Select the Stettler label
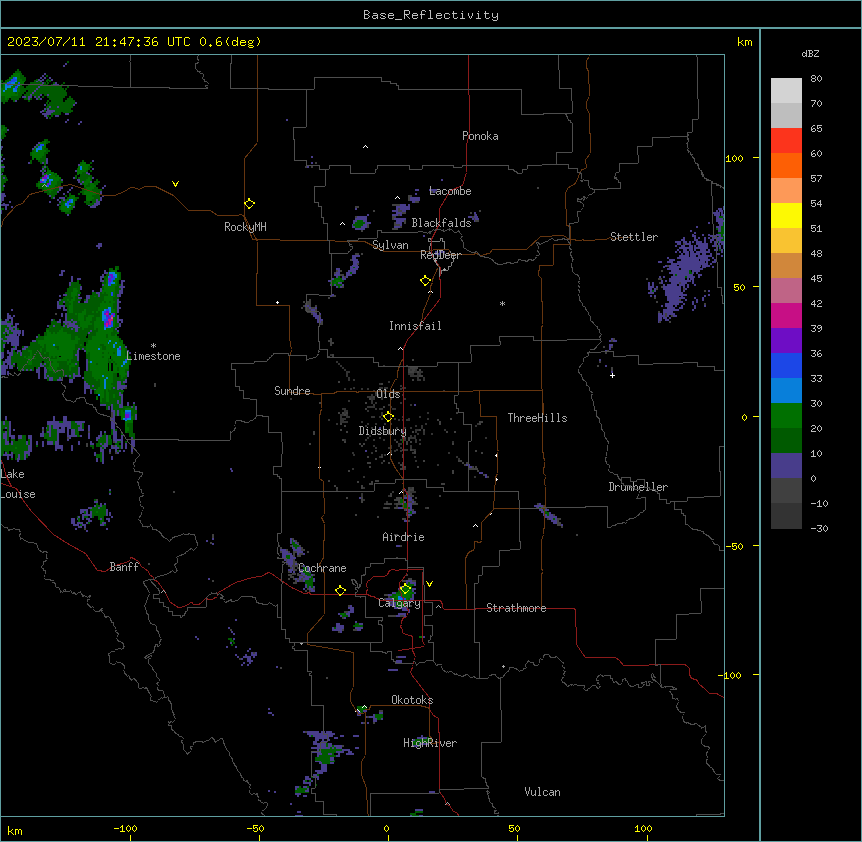Viewport: 862px width, 842px height. [634, 237]
